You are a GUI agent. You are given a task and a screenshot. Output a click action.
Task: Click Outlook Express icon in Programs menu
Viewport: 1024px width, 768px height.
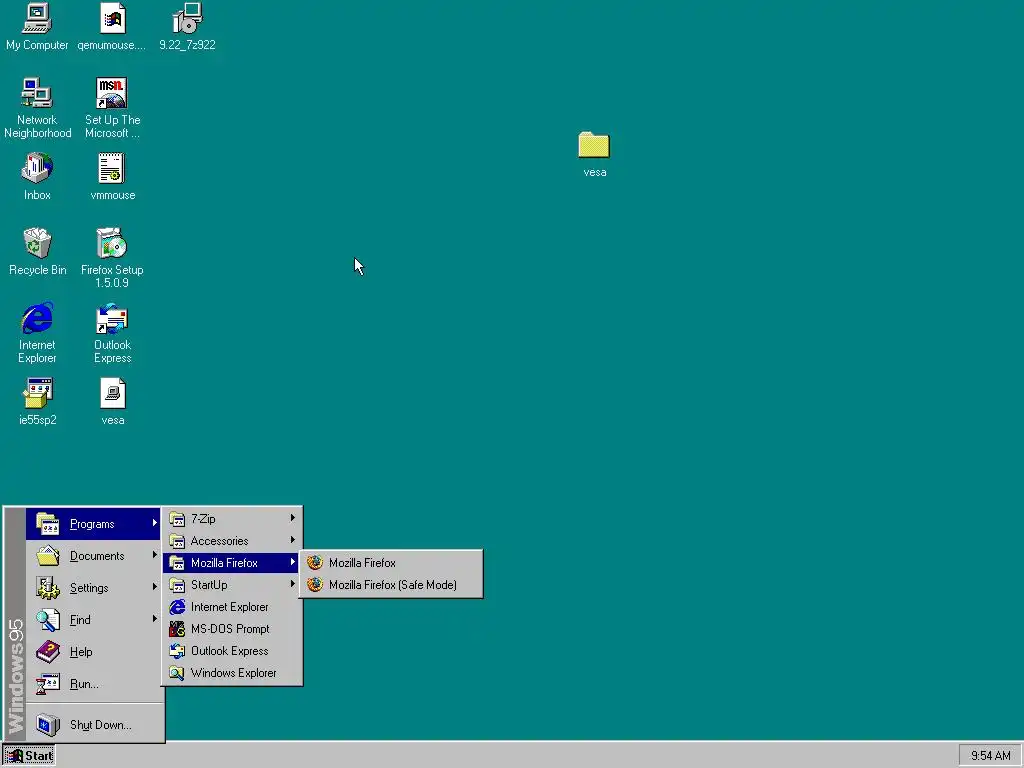177,650
